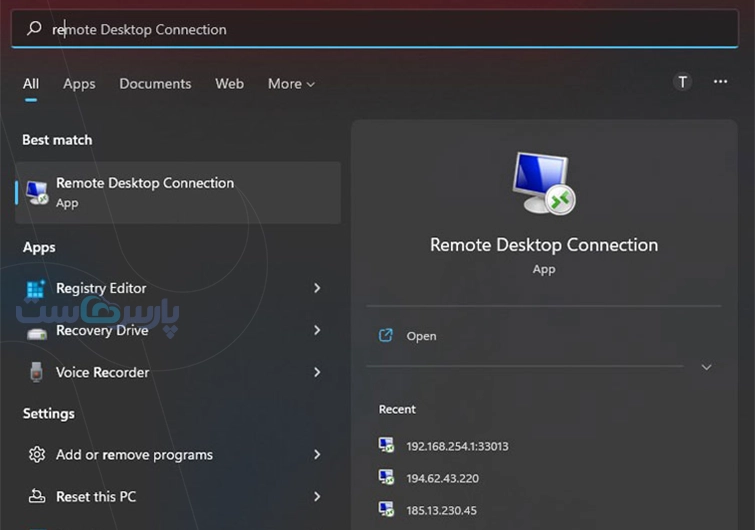The image size is (755, 530).
Task: Switch to the Apps filter tab
Action: point(79,84)
